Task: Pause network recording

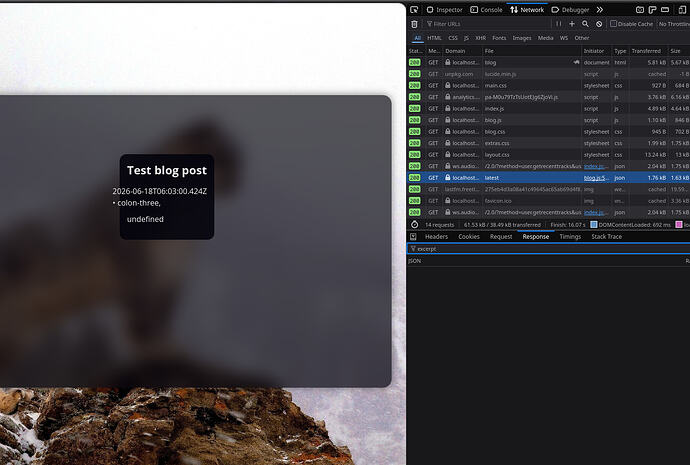Action: [x=558, y=24]
